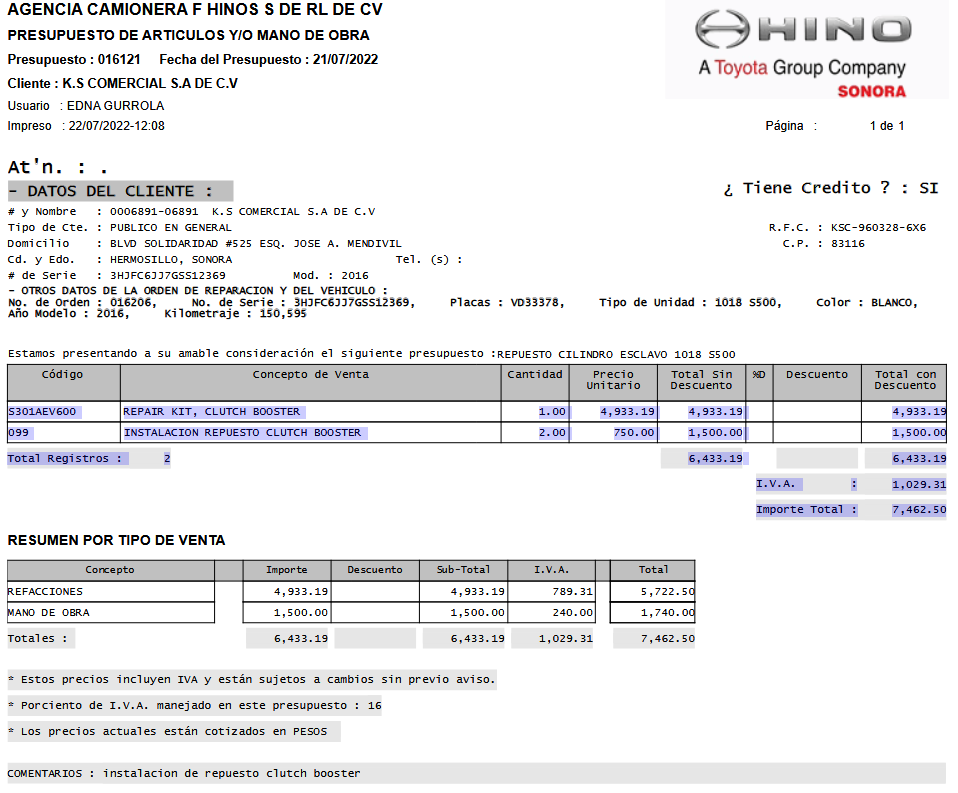Select the MANO DE OBRA row label
Image resolution: width=958 pixels, height=793 pixels.
point(47,612)
